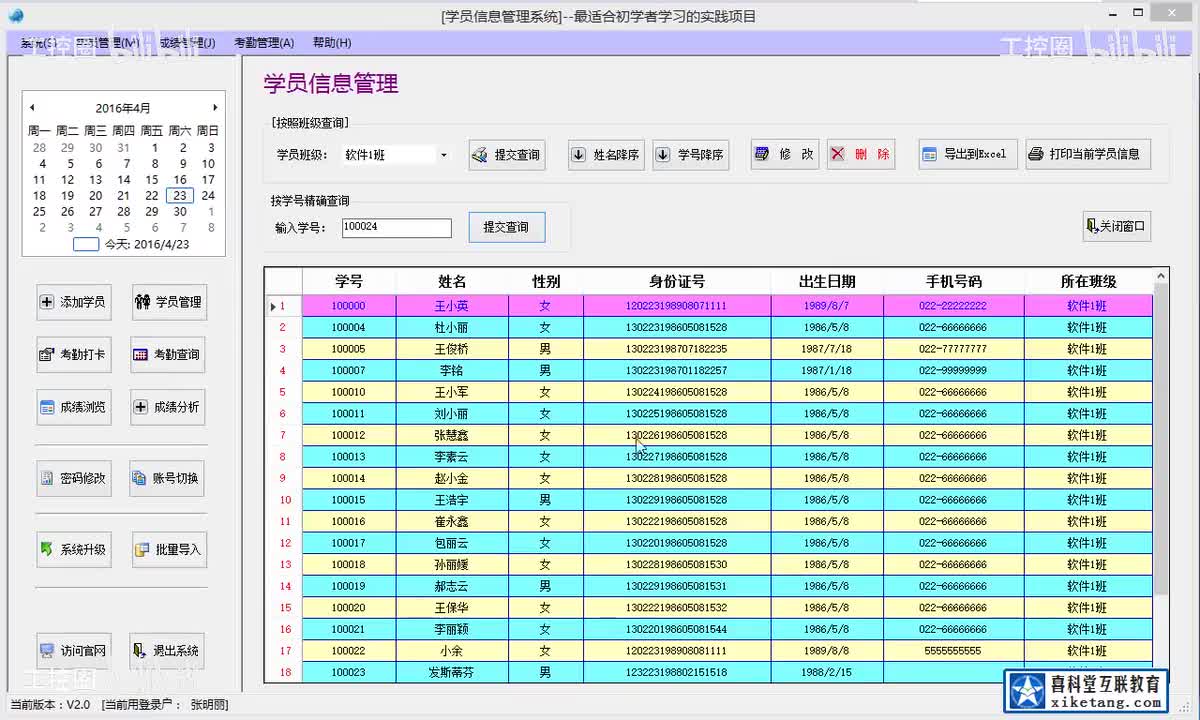Image resolution: width=1200 pixels, height=720 pixels.
Task: Select the student name cell 王浩宇
Action: [452, 500]
